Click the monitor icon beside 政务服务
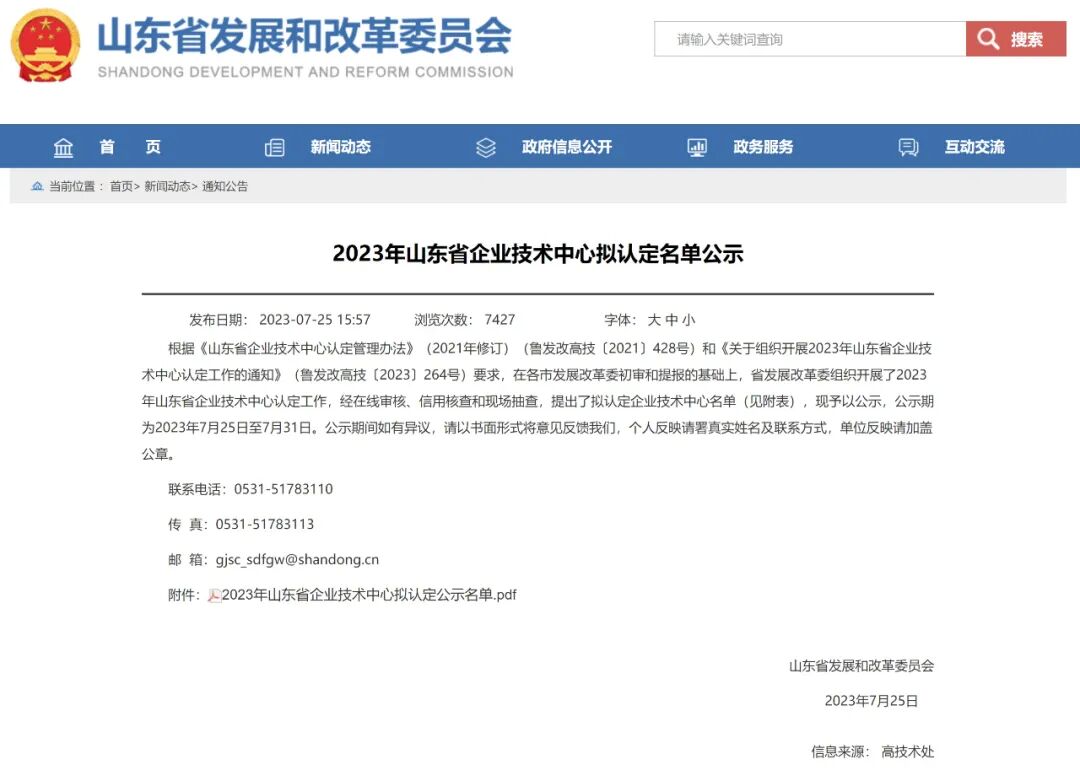Screen dimensions: 1080x781 click(696, 146)
